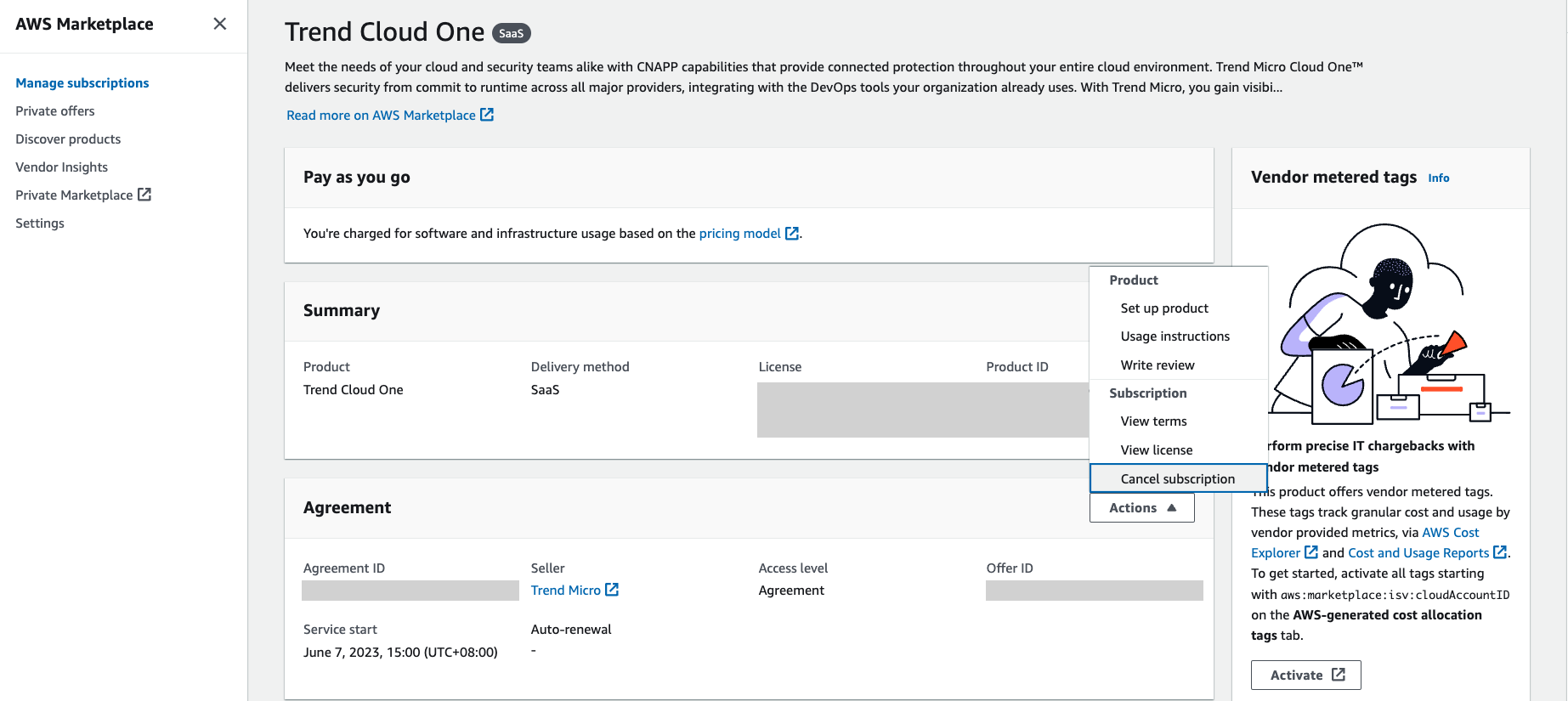Screen dimensions: 1568x701
Task: Click the Vendor metered tags heading
Action: 1333,177
